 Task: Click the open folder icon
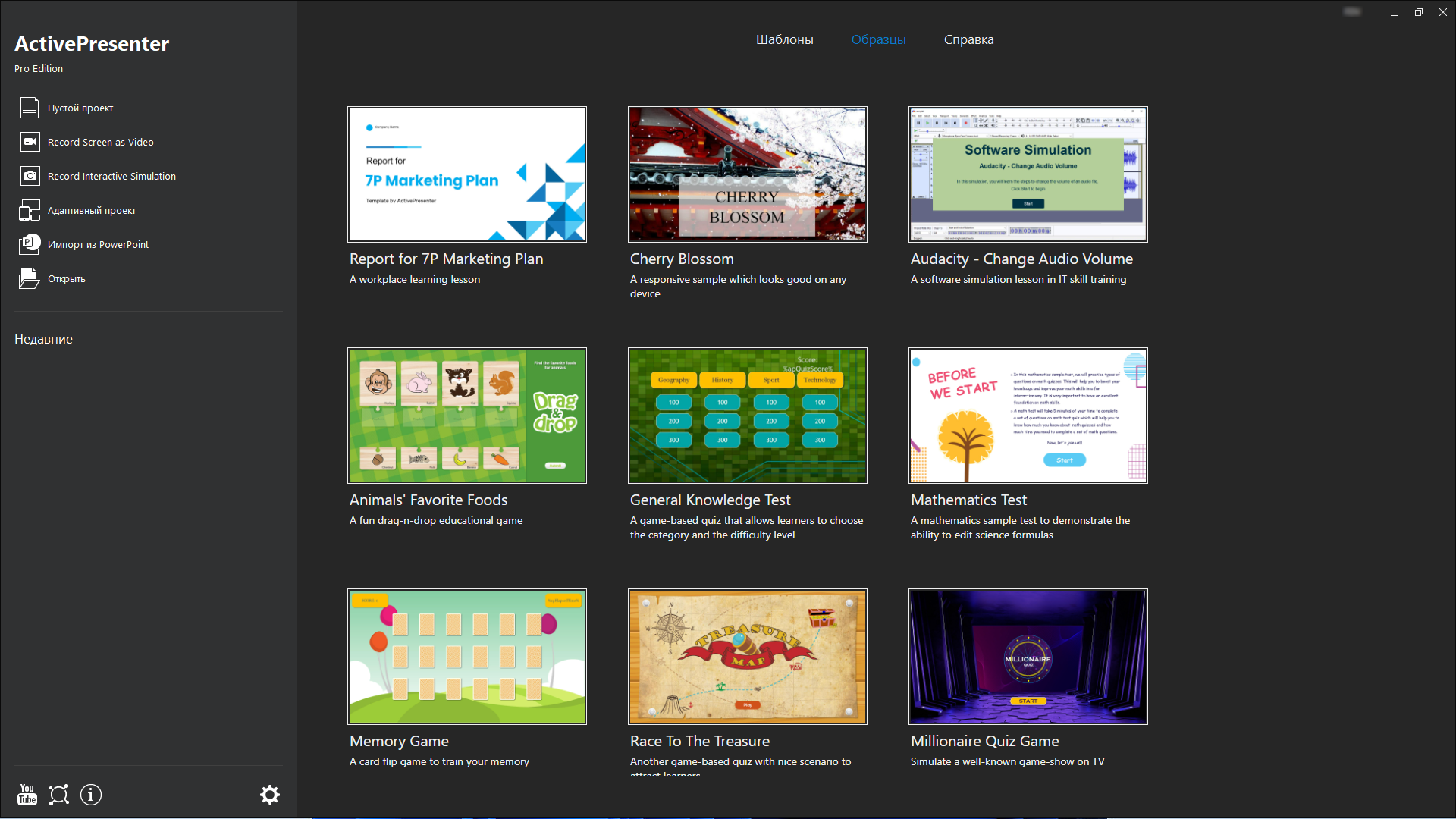(x=29, y=278)
